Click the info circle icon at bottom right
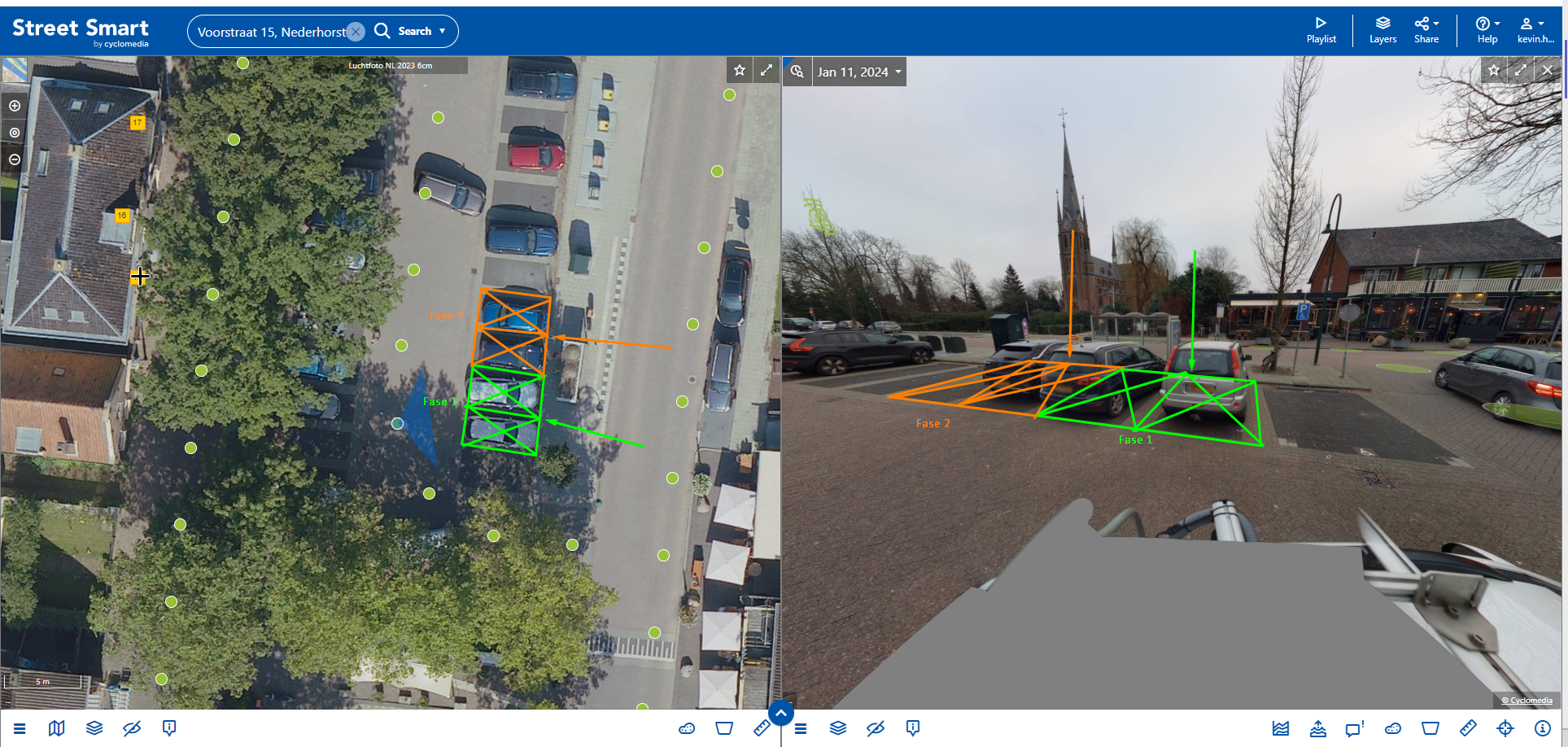The width and height of the screenshot is (1568, 747). [1542, 728]
